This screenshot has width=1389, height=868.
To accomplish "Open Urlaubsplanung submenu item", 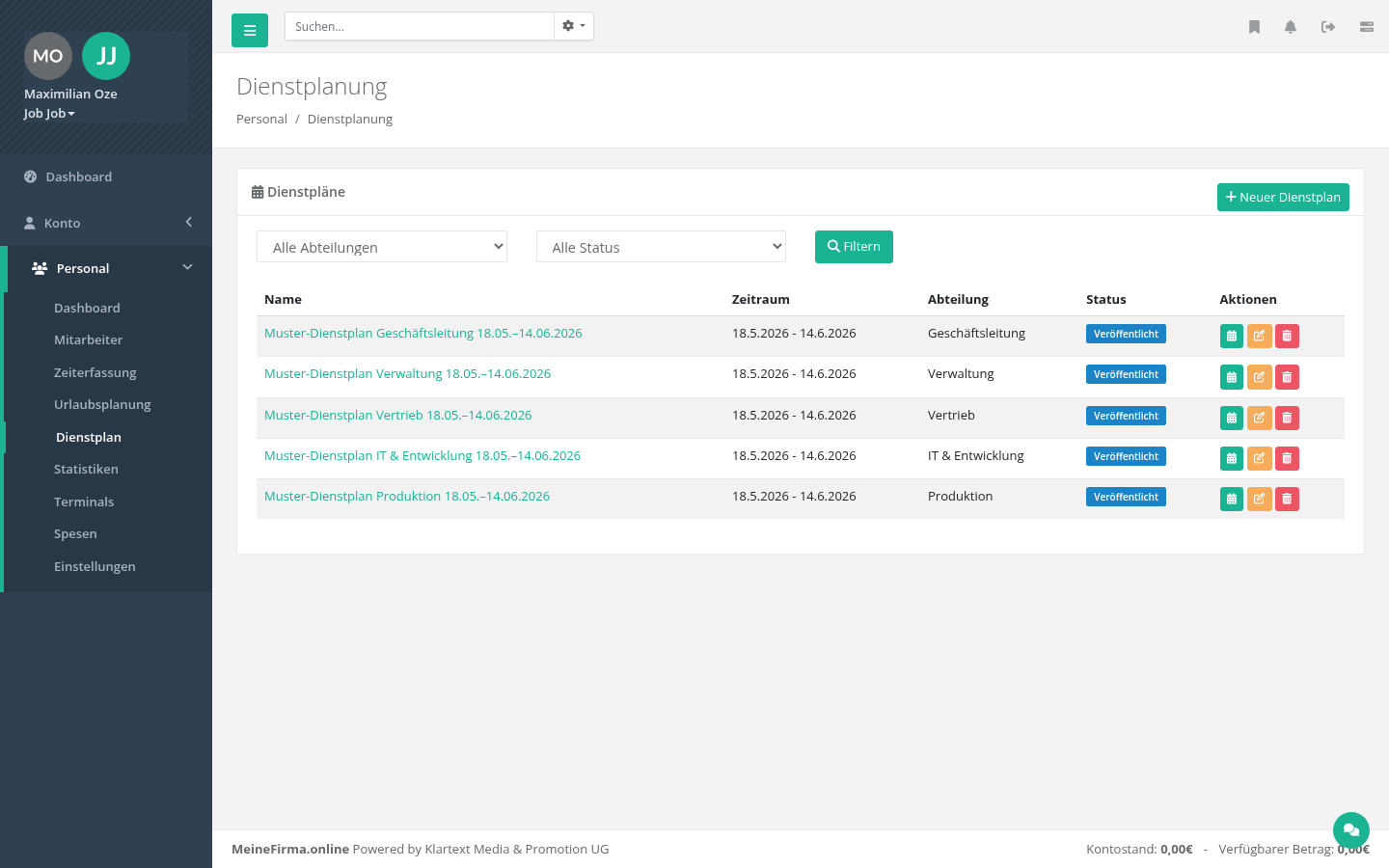I will click(x=102, y=404).
